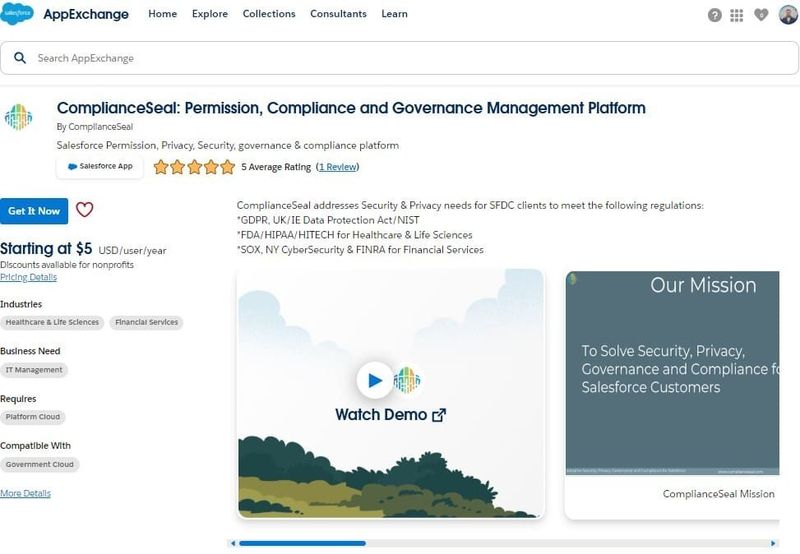Select the IT Management tag
This screenshot has height=554, width=800.
tap(34, 370)
